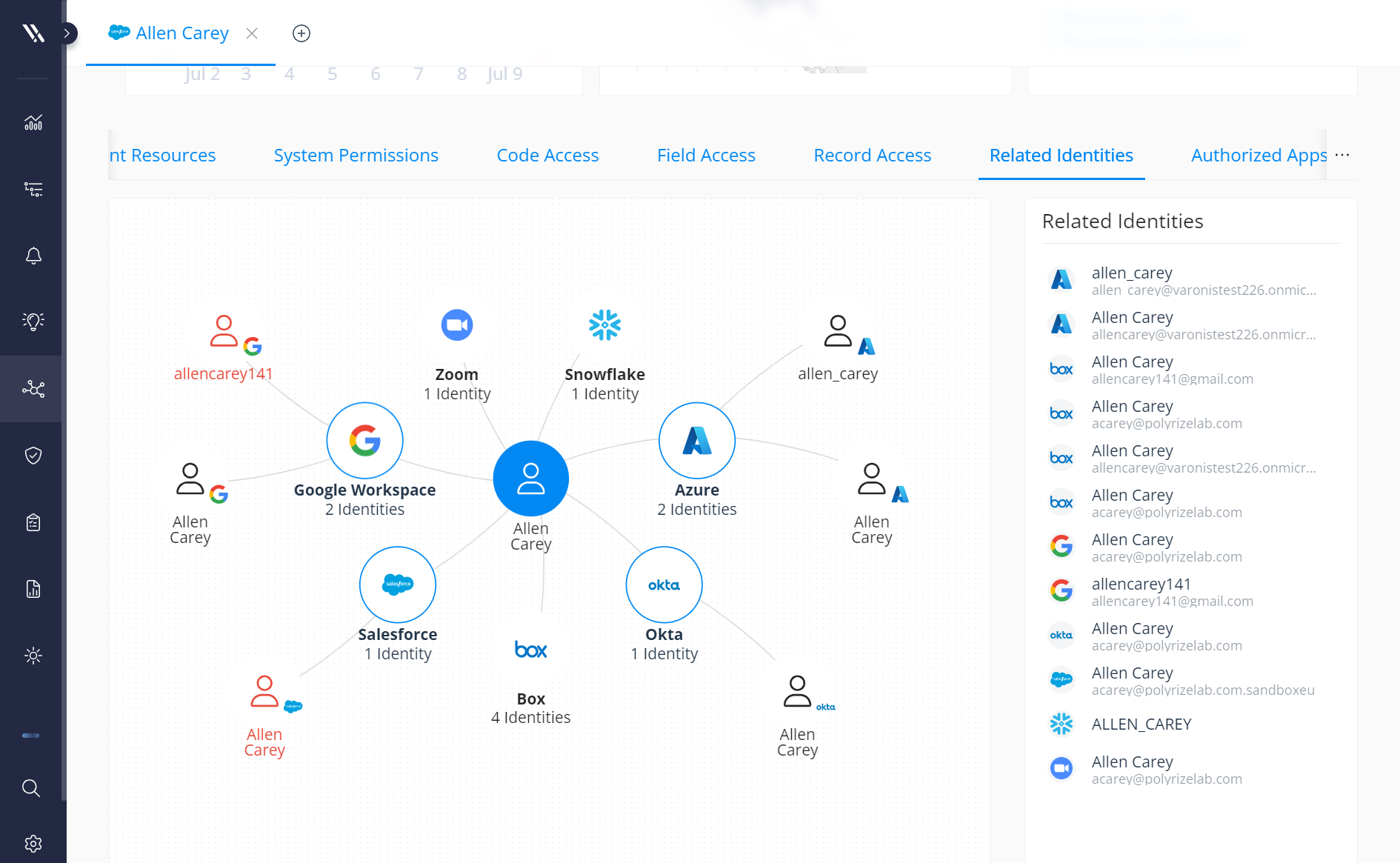Image resolution: width=1400 pixels, height=863 pixels.
Task: Click the Box node in the graph
Action: click(531, 650)
